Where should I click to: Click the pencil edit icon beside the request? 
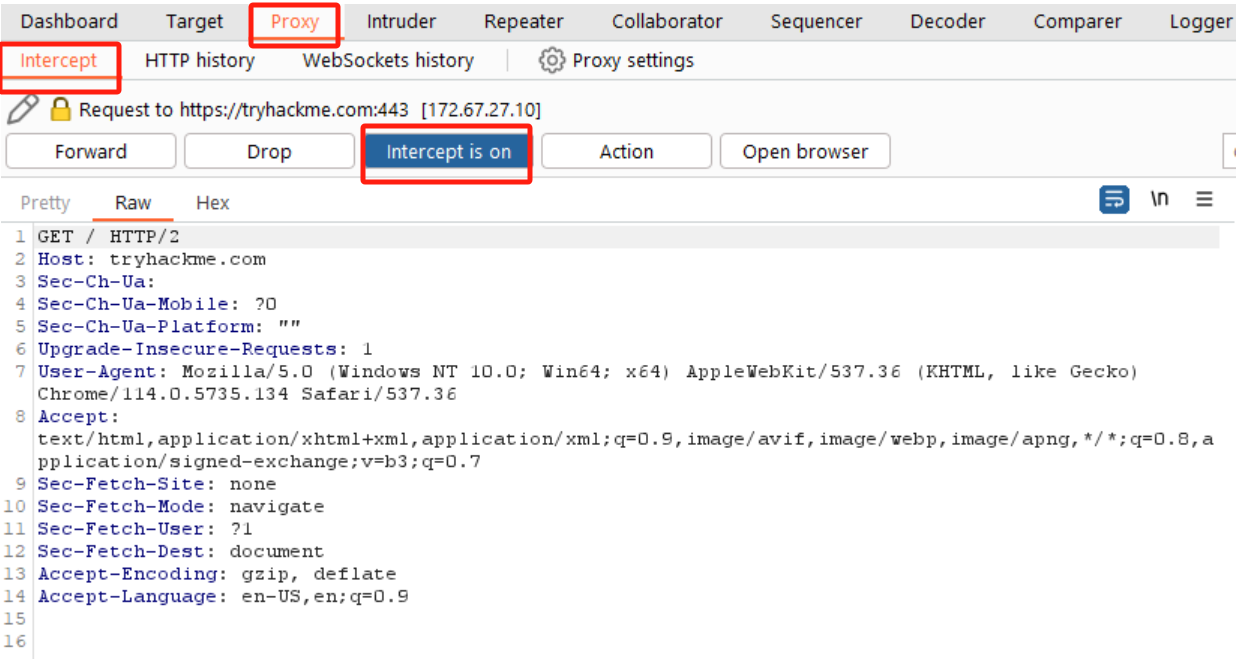[x=22, y=109]
